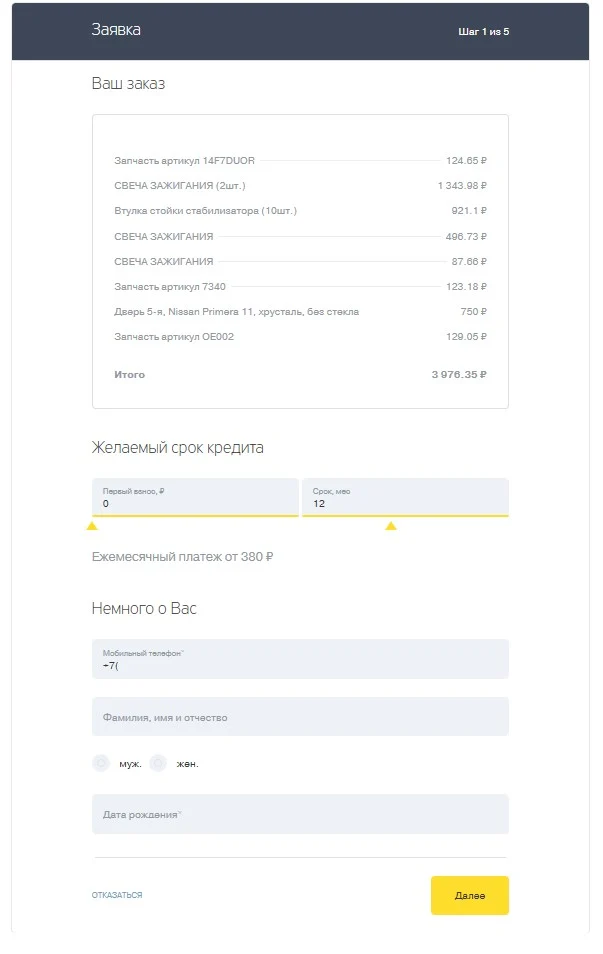
Task: Click the Дверь 5-я Nissan Primera row
Action: tap(300, 311)
